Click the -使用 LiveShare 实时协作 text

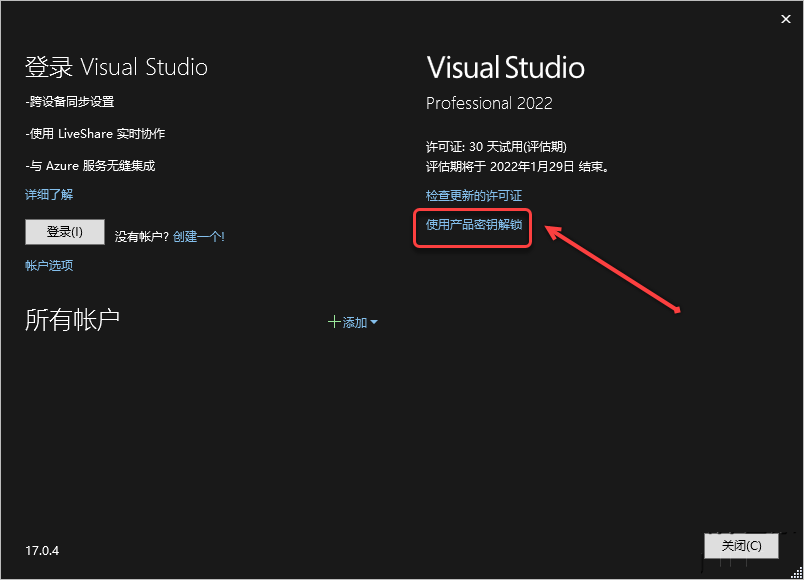click(95, 134)
